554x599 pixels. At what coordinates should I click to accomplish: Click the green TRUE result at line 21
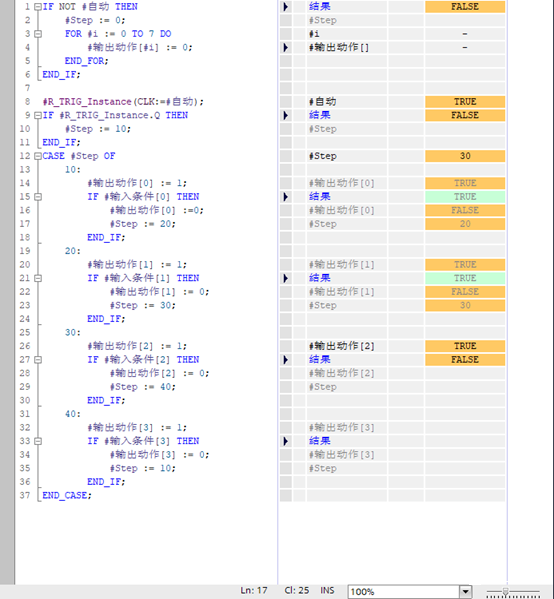coord(465,278)
